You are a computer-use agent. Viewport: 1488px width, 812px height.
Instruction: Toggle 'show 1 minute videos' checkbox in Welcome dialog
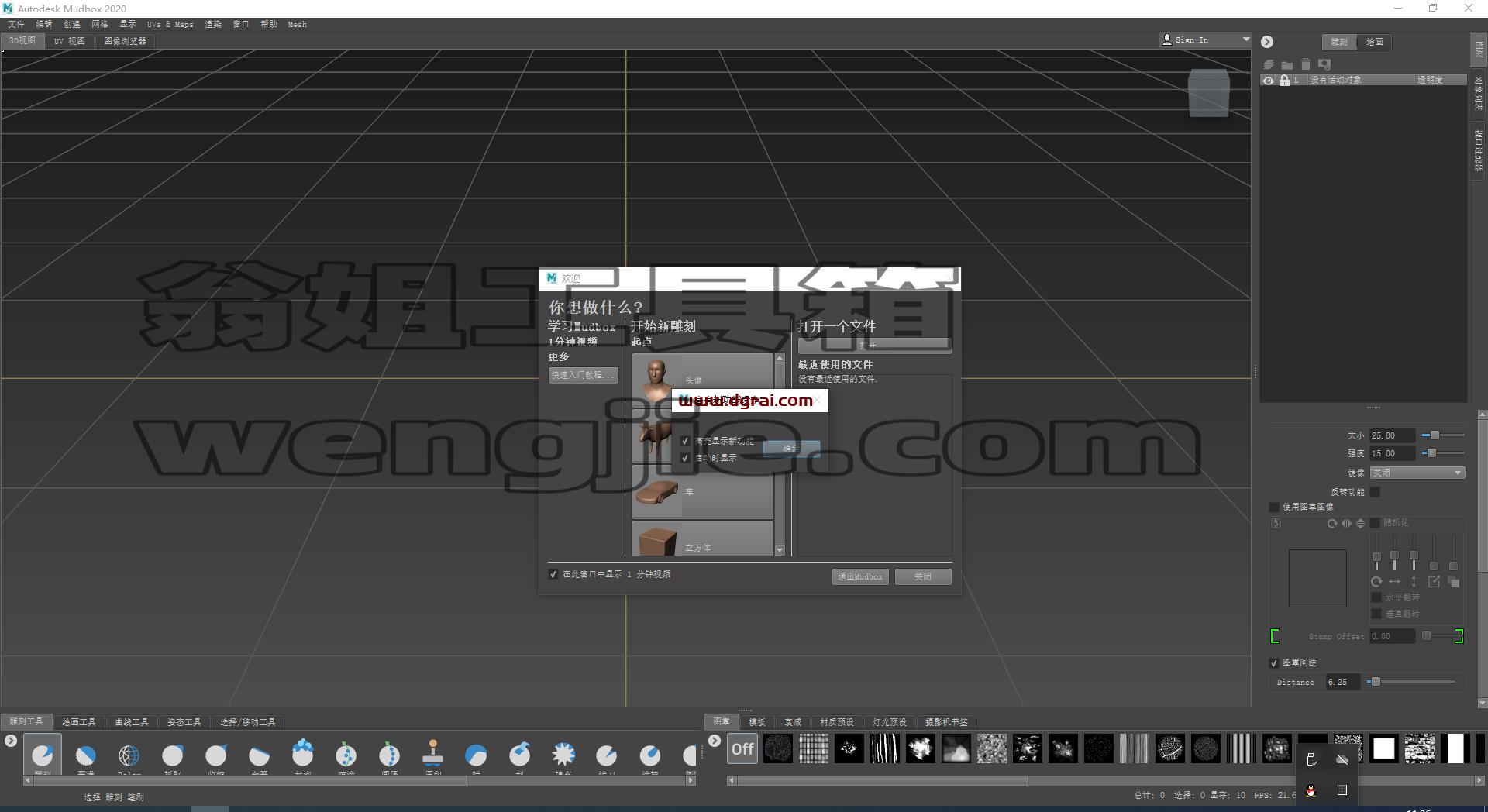coord(553,574)
